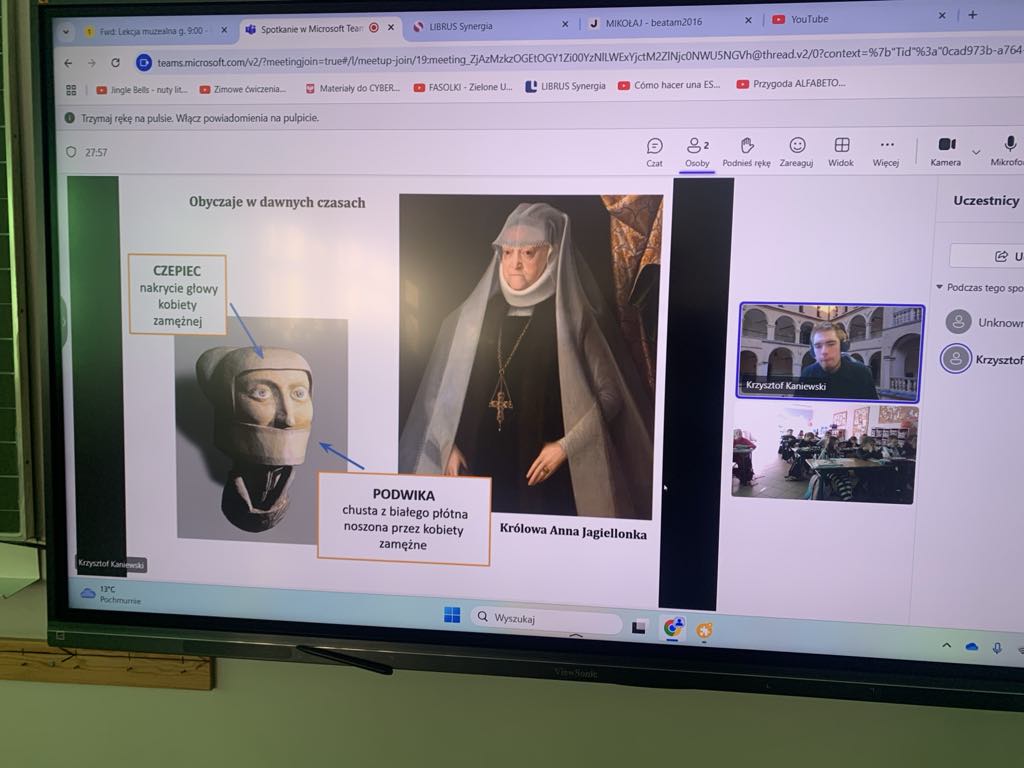Click the site information icon in the address bar

point(143,63)
